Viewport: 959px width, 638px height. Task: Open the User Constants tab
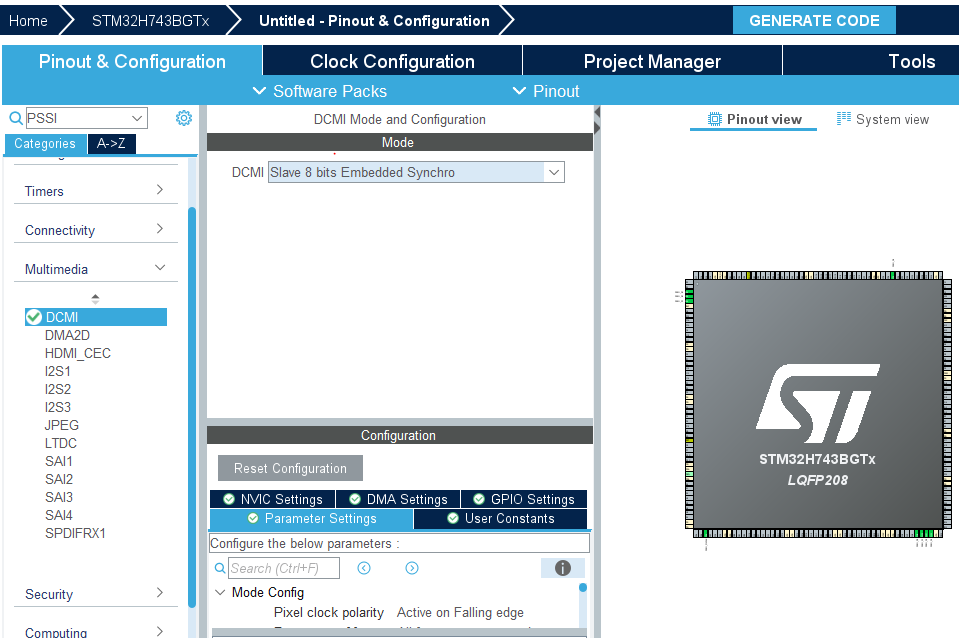tap(500, 518)
